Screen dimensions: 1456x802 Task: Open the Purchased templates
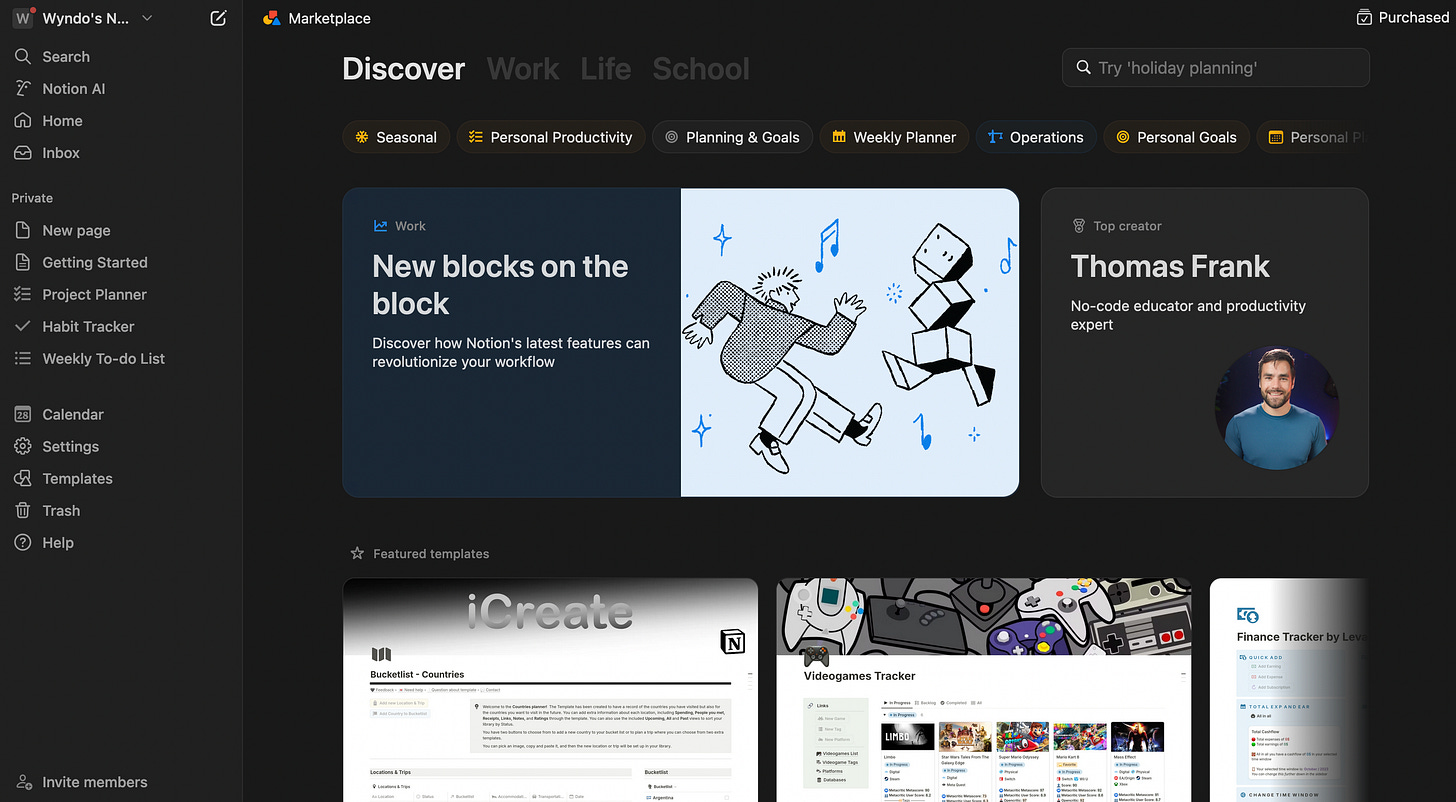(x=1402, y=17)
